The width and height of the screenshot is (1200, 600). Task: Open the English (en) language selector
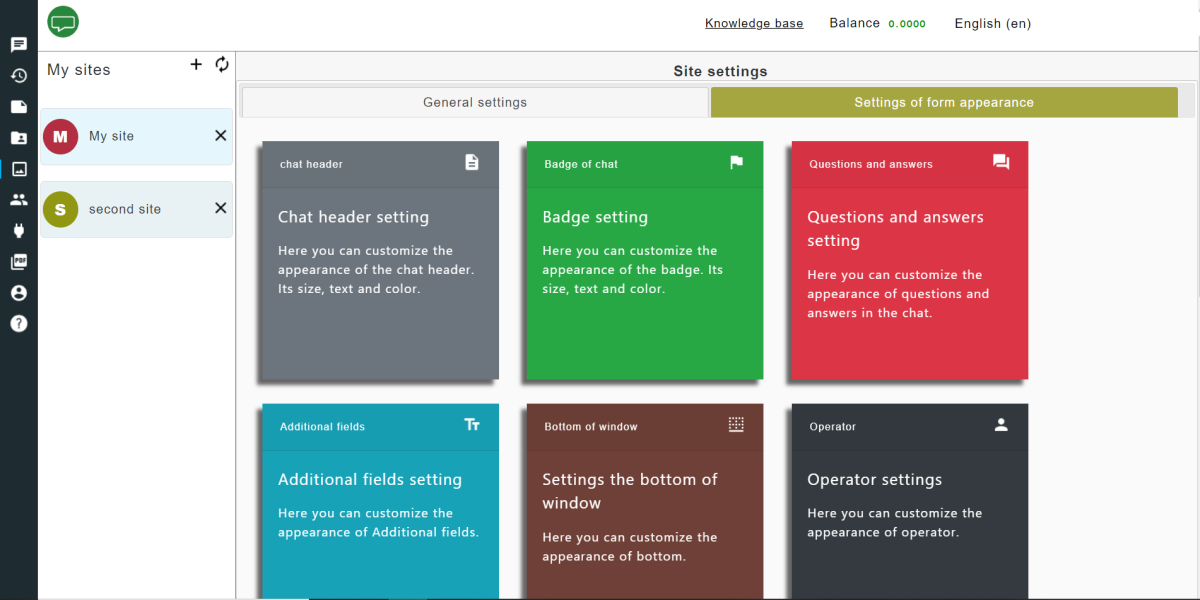[992, 23]
